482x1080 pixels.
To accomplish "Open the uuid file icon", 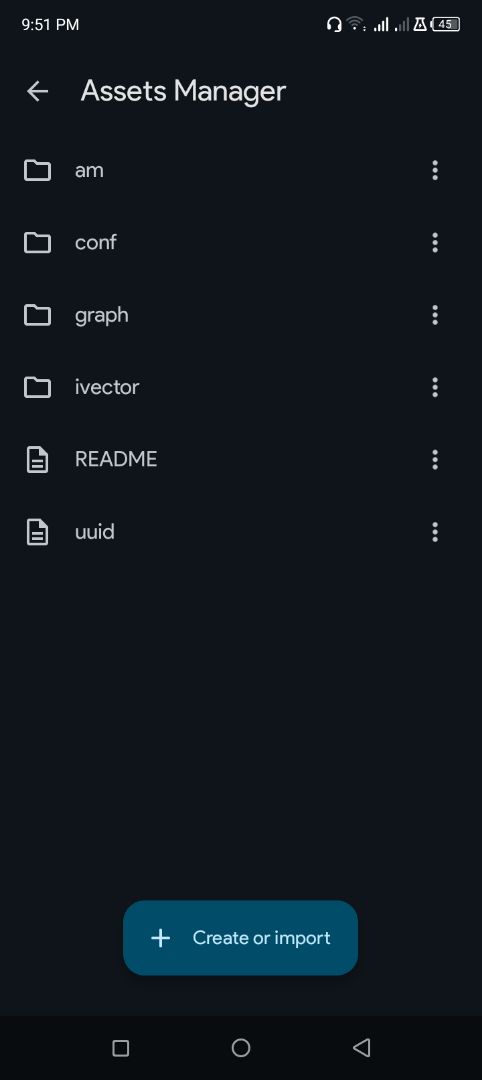I will pos(37,532).
